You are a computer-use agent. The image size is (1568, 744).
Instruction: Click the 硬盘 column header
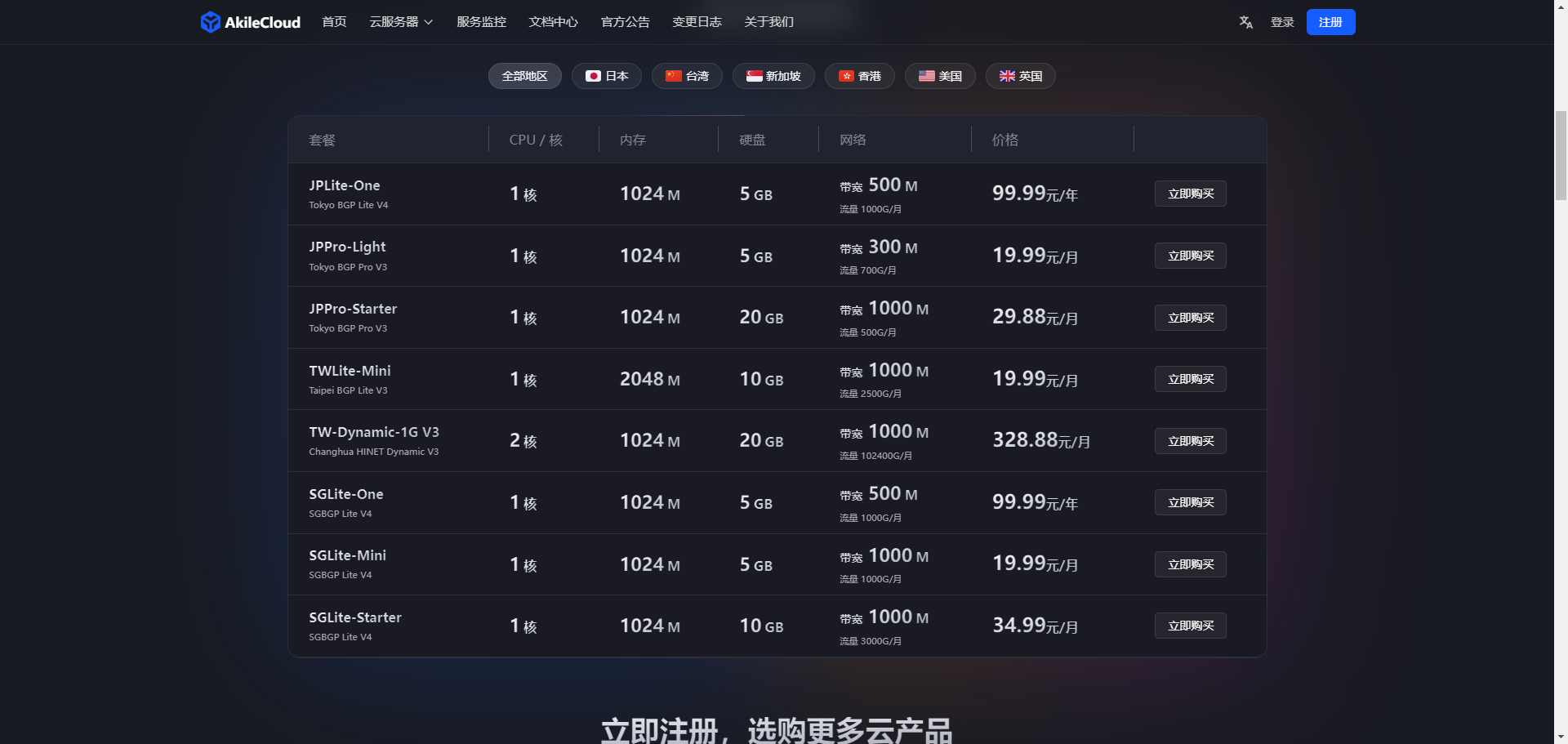pyautogui.click(x=752, y=140)
